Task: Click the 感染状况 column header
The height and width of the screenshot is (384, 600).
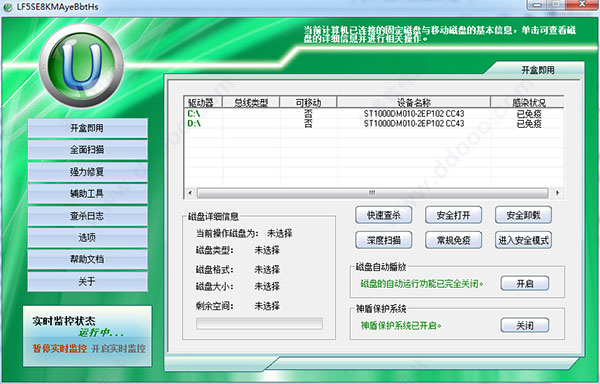Action: pos(527,102)
